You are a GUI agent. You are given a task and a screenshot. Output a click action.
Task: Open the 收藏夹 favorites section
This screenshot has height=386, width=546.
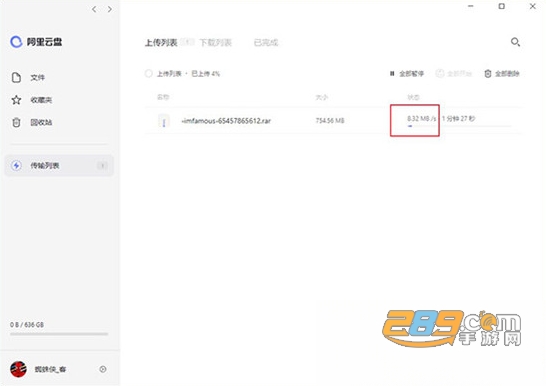41,100
